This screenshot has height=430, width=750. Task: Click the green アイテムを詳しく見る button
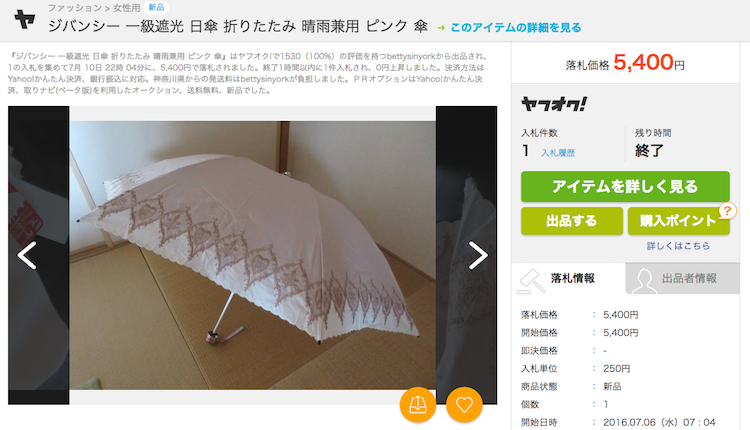625,187
